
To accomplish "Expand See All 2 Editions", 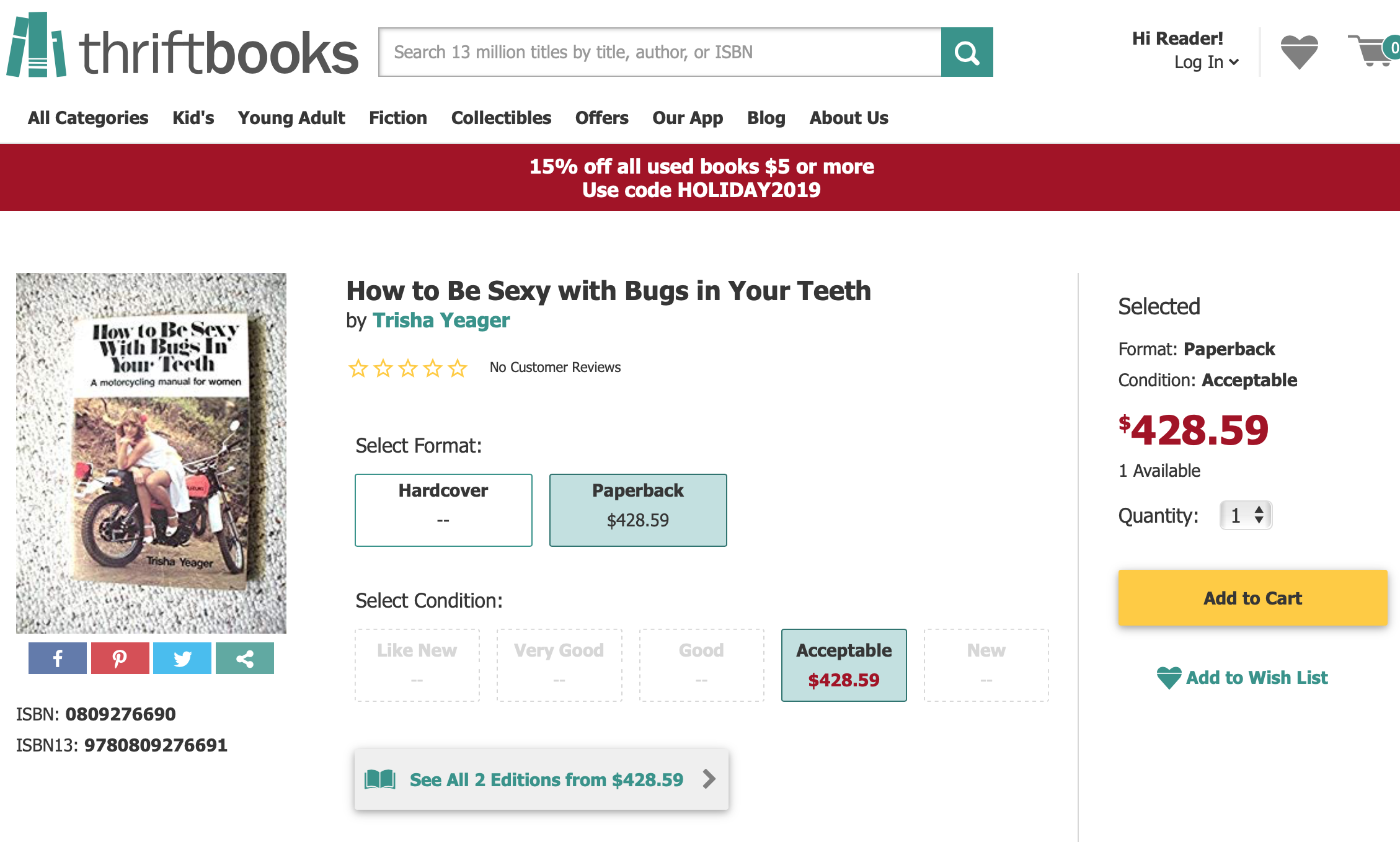I will 541,779.
